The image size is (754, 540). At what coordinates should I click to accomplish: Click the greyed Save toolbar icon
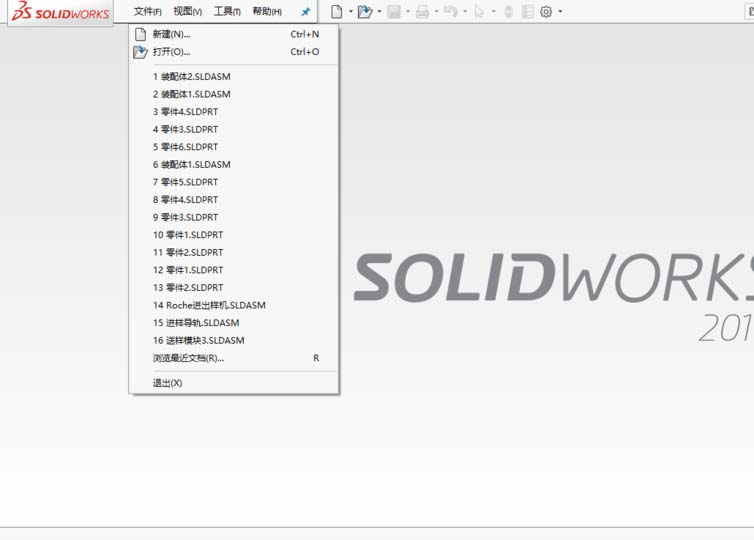[394, 12]
